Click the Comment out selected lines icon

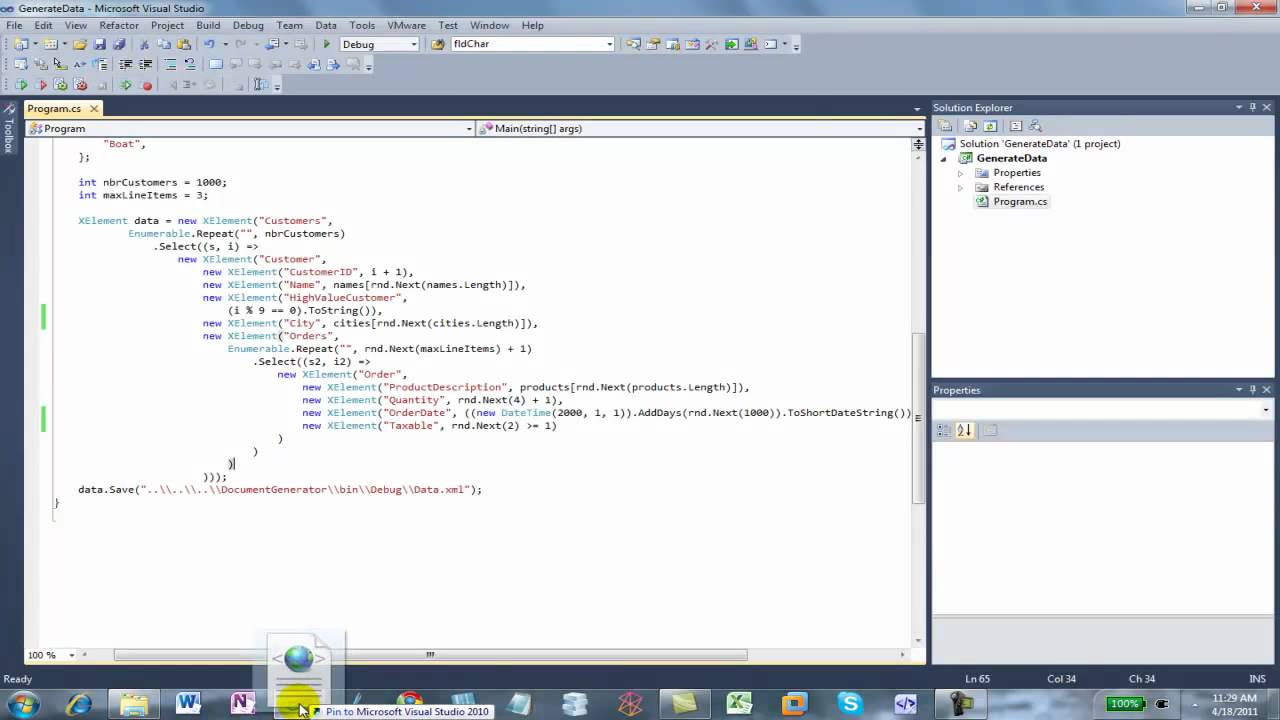pyautogui.click(x=171, y=64)
